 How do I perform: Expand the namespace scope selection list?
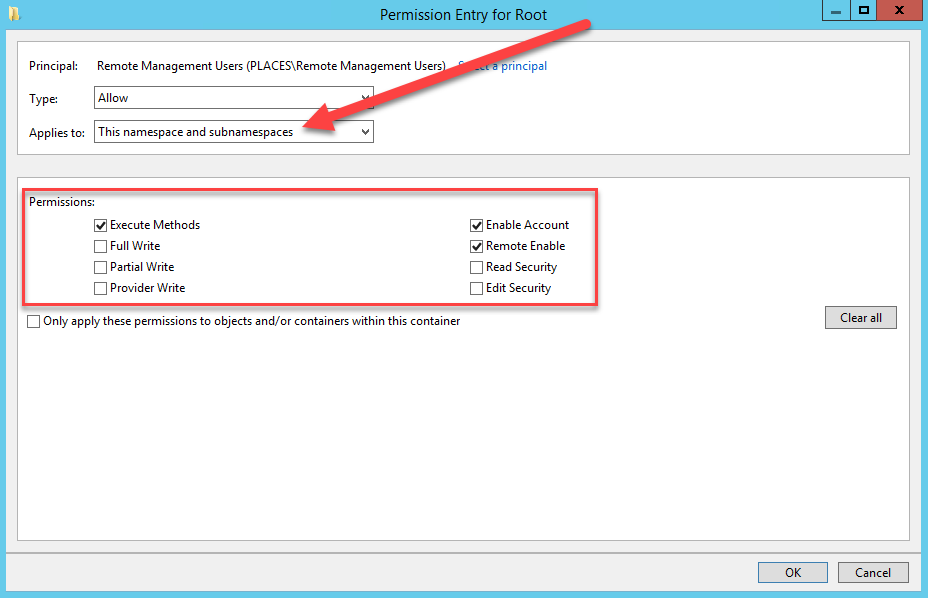[364, 131]
